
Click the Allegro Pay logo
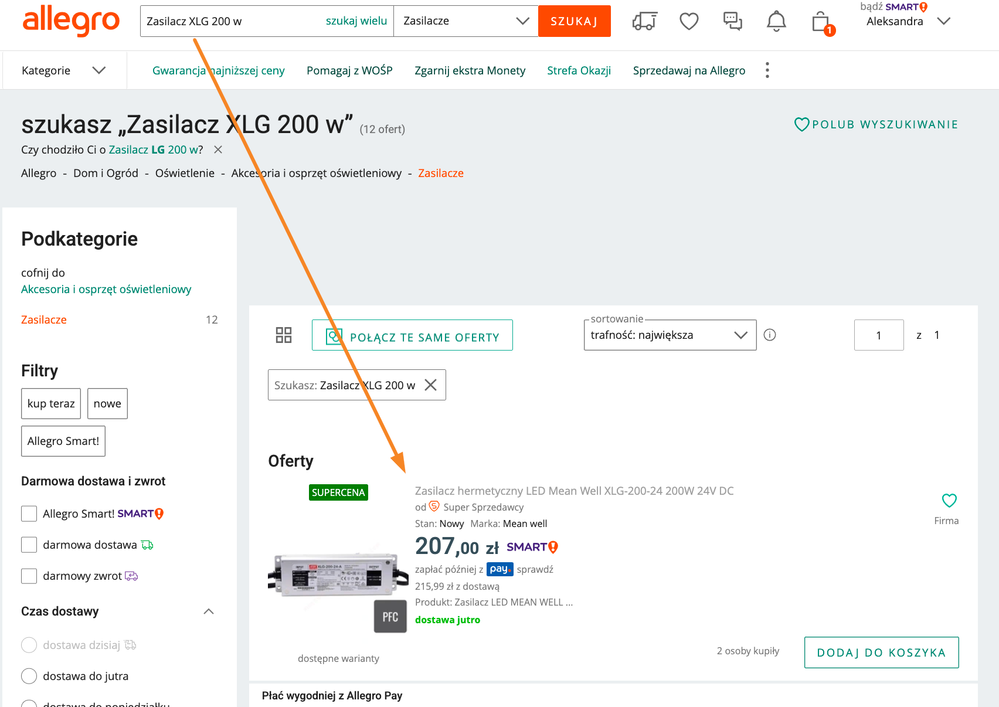(x=500, y=569)
